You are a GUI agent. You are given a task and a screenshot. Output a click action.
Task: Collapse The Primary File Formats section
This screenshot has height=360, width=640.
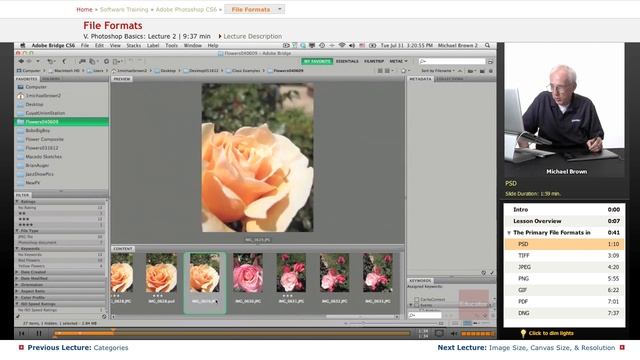click(509, 233)
